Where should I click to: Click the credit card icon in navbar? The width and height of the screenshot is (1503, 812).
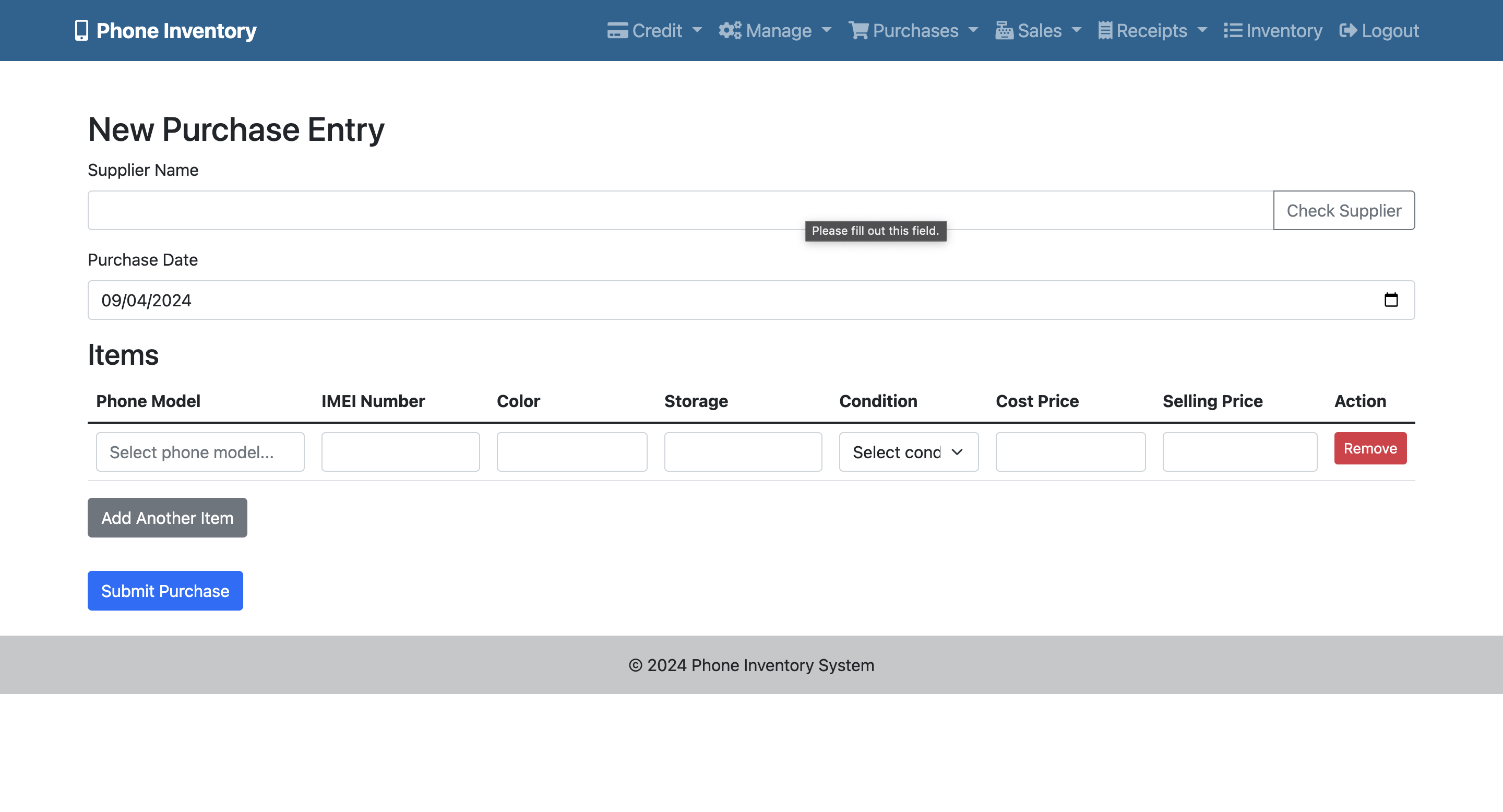tap(617, 30)
